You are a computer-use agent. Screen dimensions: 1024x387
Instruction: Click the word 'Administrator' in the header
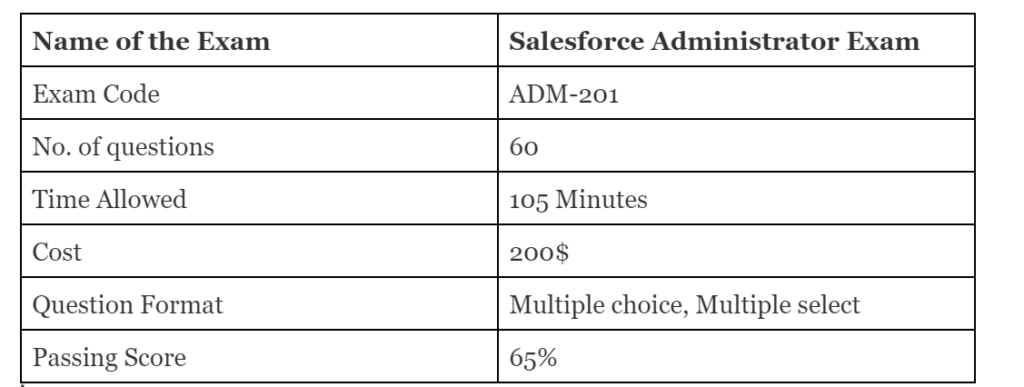click(x=744, y=41)
